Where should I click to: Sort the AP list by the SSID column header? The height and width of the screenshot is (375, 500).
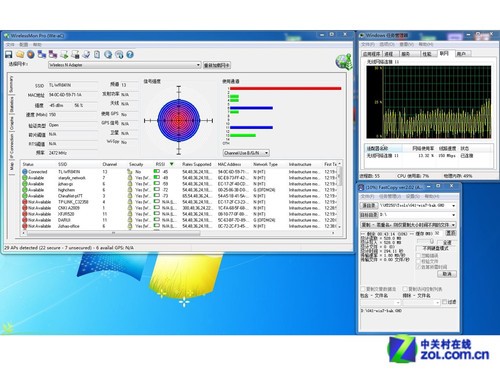62,164
